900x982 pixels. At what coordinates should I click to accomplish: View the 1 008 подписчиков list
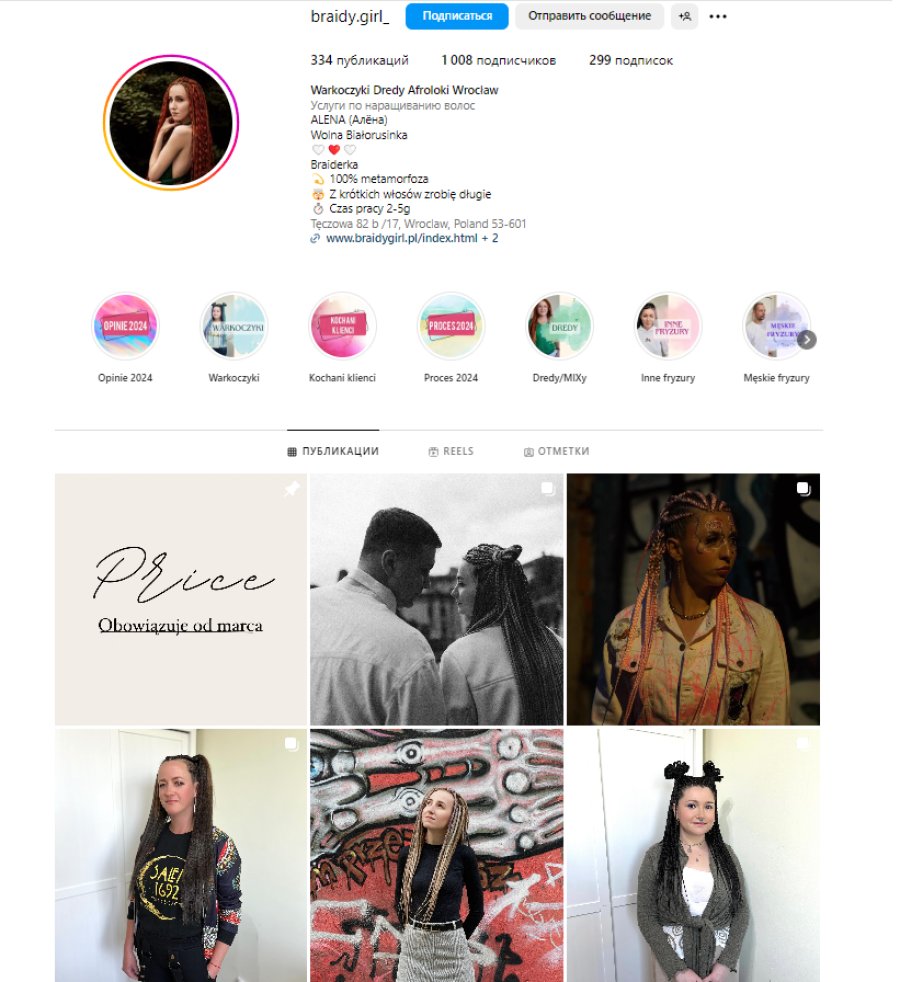tap(499, 61)
